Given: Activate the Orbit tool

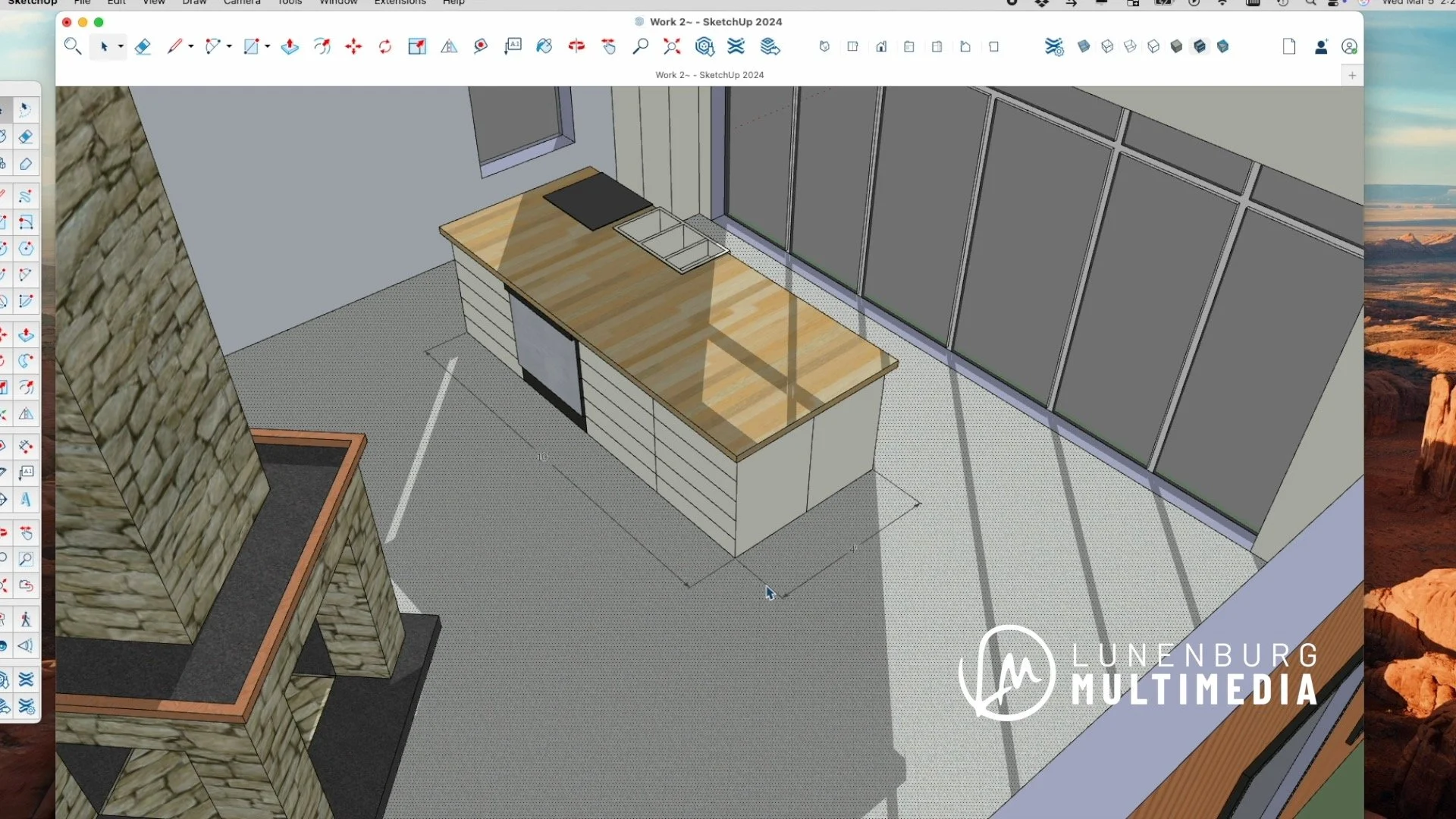Looking at the screenshot, I should (x=576, y=47).
